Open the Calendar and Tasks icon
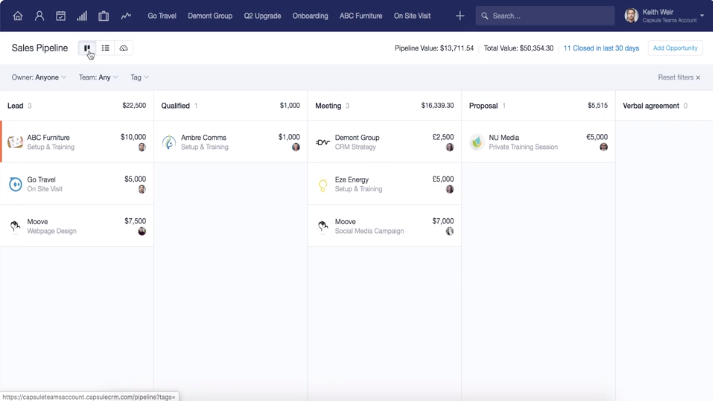 click(60, 16)
